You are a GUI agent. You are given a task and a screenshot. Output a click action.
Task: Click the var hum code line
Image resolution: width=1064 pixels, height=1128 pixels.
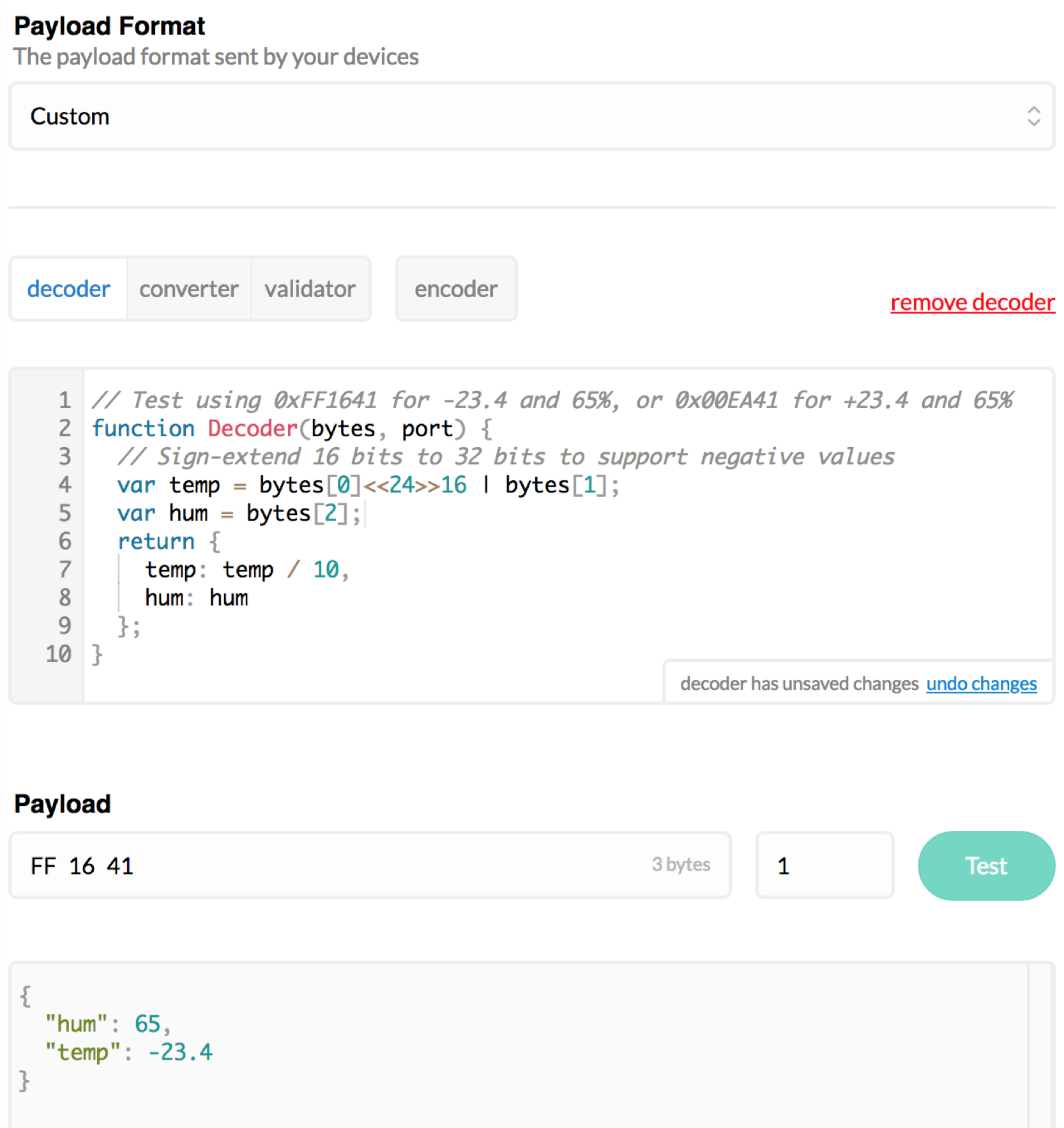(239, 514)
